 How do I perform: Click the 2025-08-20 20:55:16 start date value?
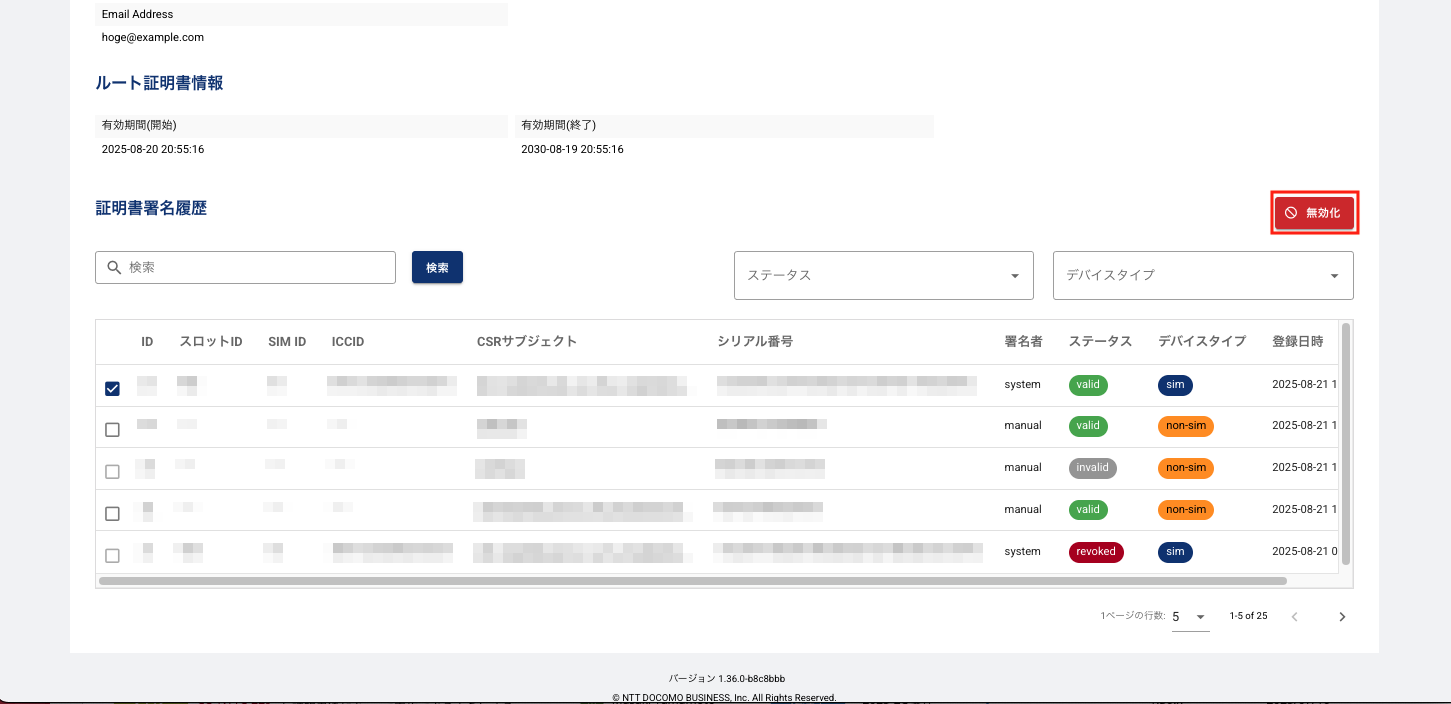click(153, 149)
